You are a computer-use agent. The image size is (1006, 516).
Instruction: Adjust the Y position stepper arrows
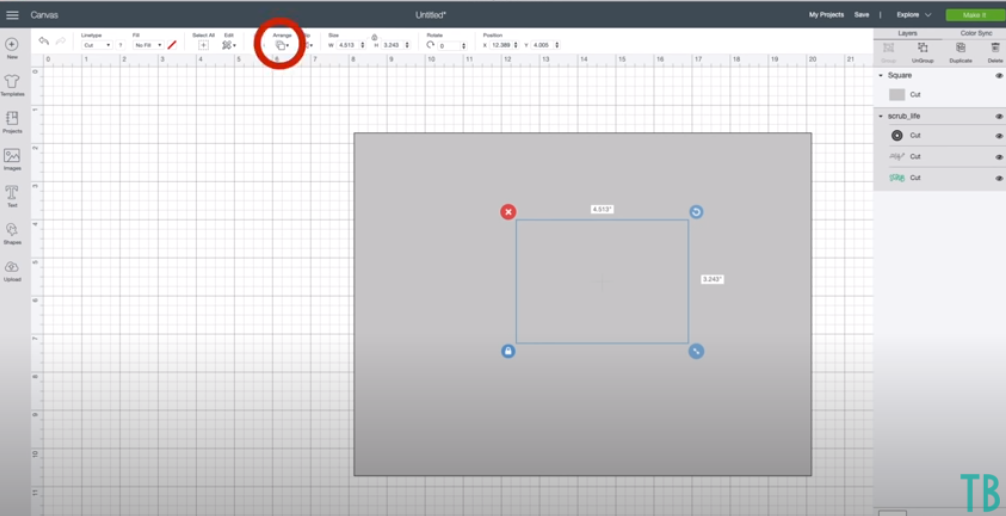click(x=557, y=45)
